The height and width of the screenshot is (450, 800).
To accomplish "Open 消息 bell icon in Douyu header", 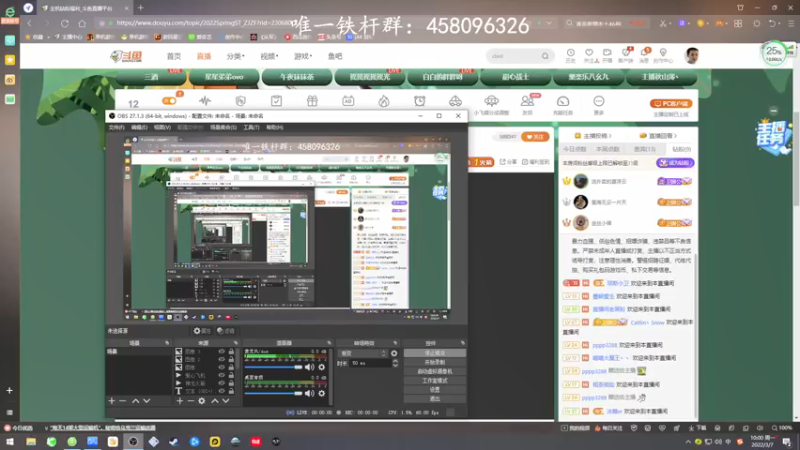I will 644,55.
